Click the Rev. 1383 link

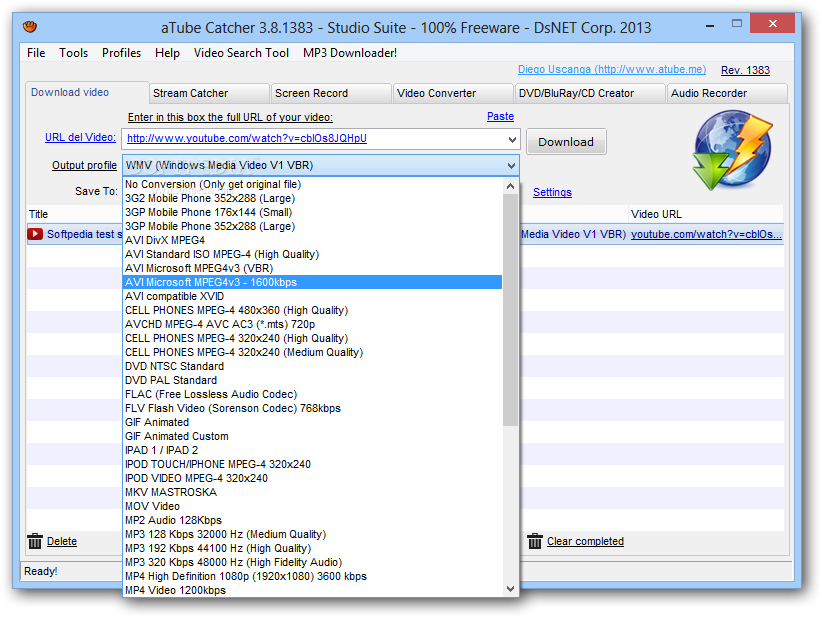pos(745,70)
